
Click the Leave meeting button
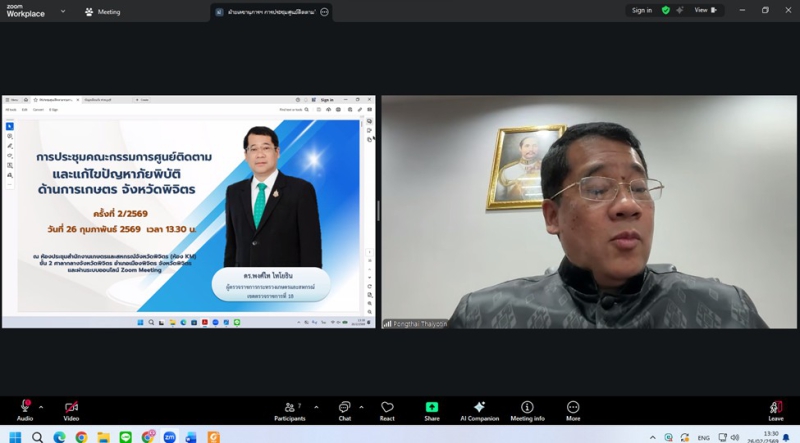tap(776, 408)
